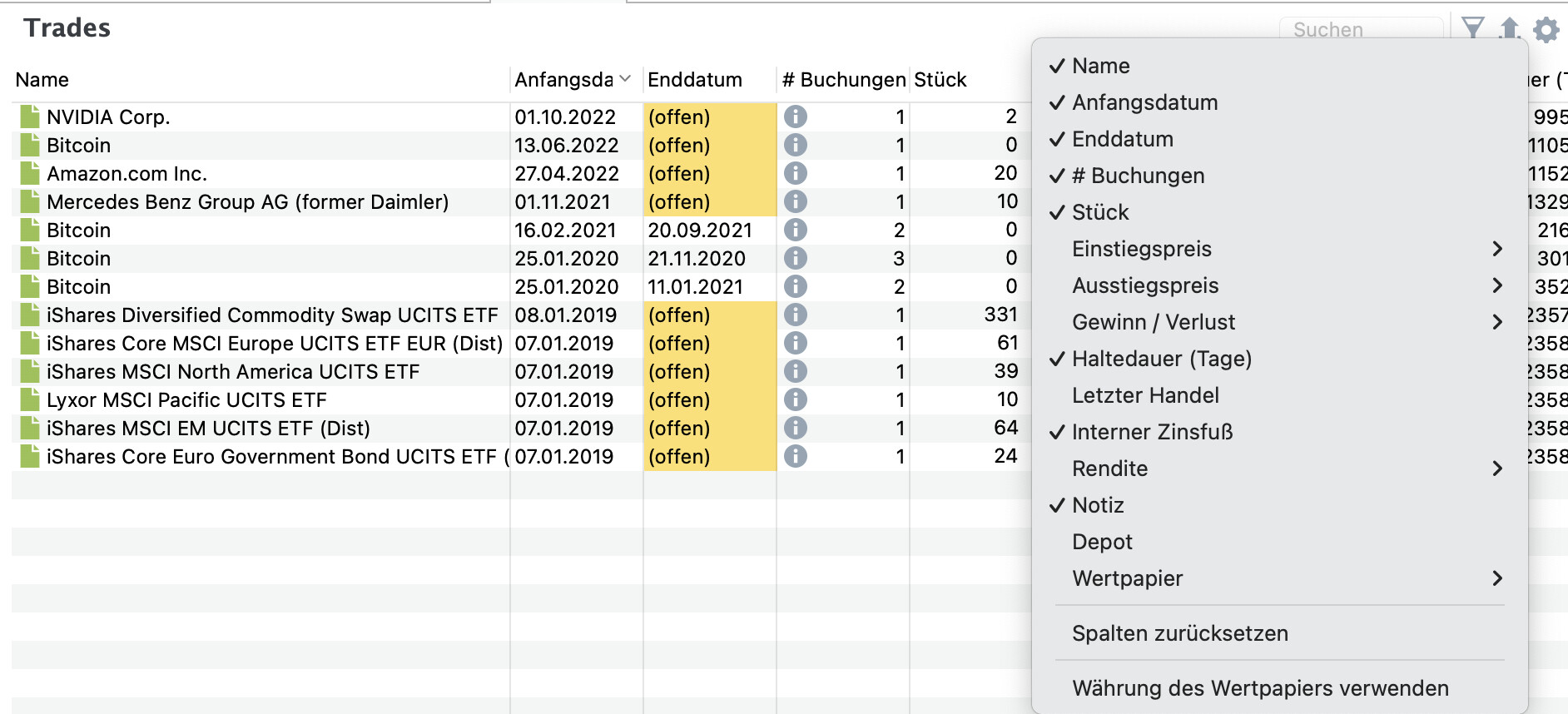The height and width of the screenshot is (714, 1568).
Task: Uncheck the Enddatum column option
Action: click(x=1279, y=139)
